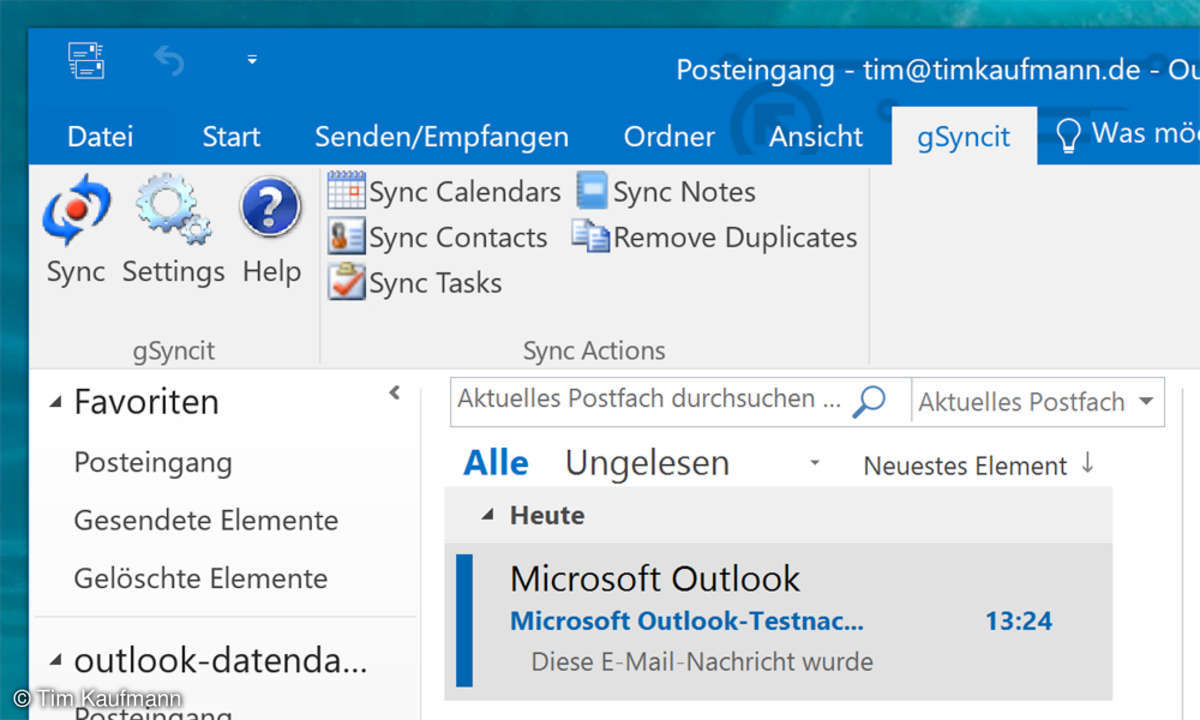Open the gSyncit Help question-mark icon
Image resolution: width=1200 pixels, height=720 pixels.
(x=270, y=208)
